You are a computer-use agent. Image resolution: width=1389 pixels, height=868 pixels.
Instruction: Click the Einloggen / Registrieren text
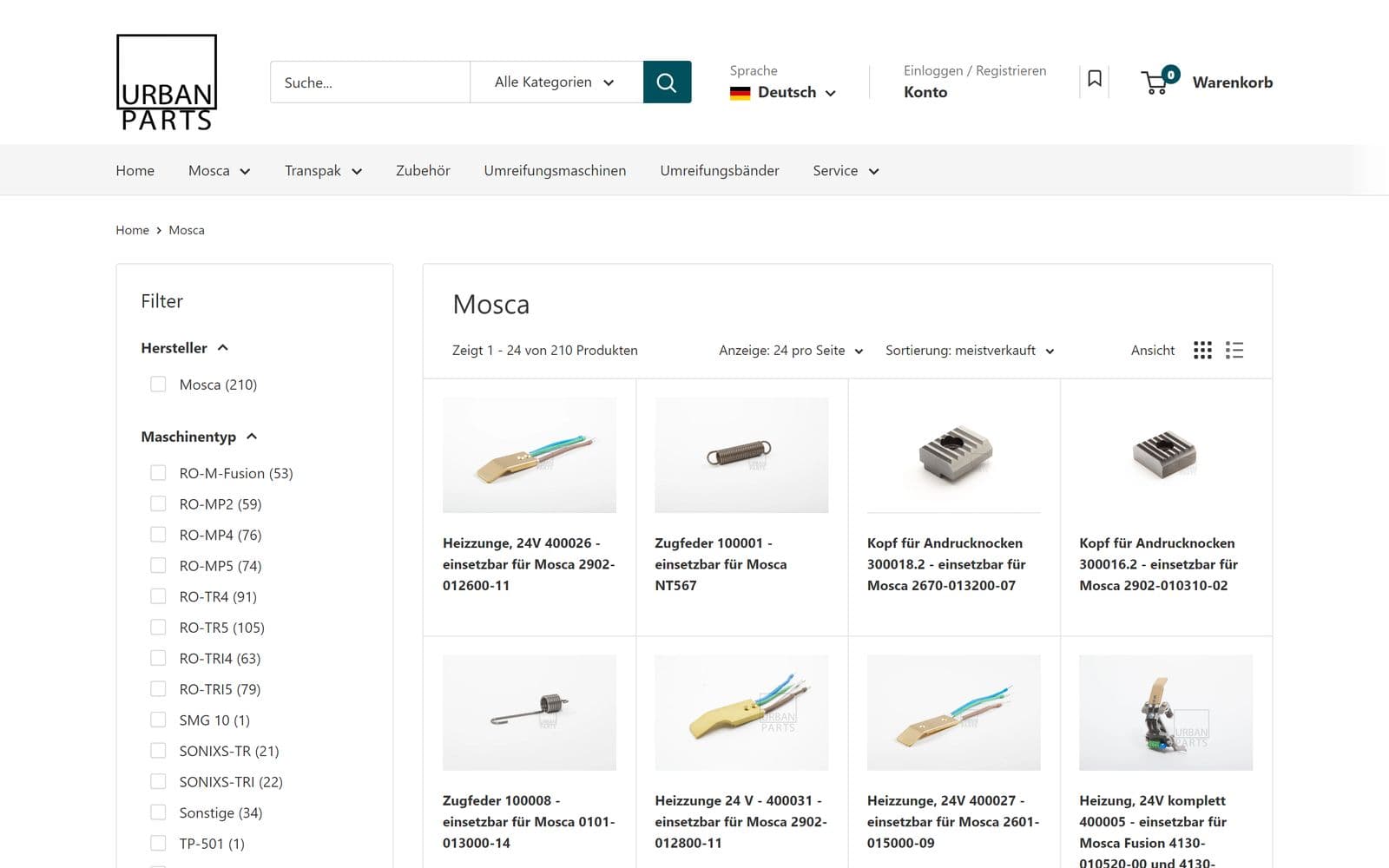(x=975, y=70)
